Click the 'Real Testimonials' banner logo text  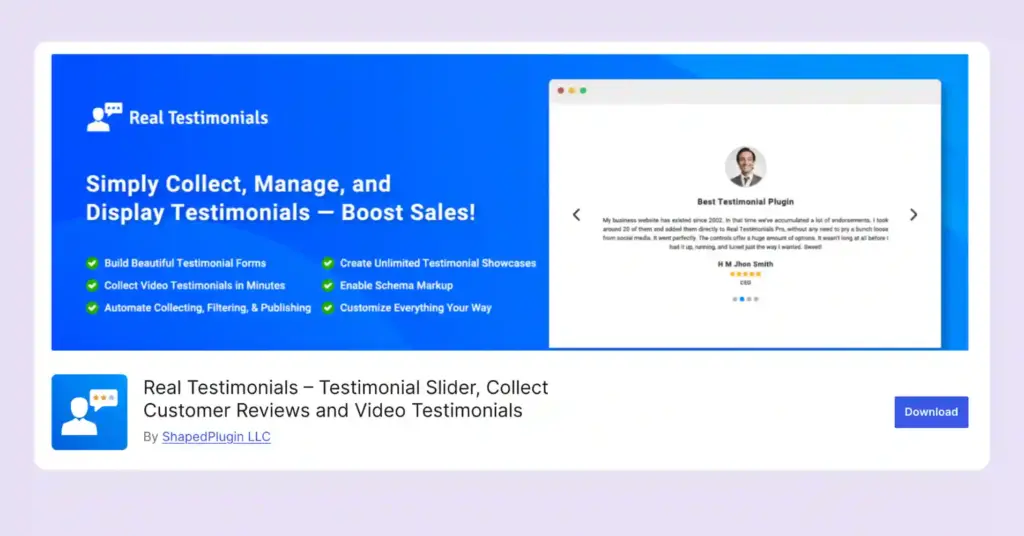(199, 118)
